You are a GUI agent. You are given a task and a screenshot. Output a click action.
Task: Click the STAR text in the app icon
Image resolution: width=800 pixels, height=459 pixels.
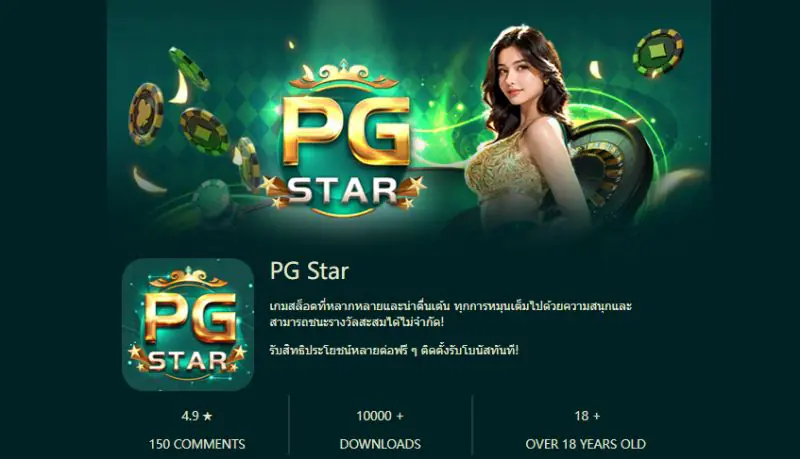pyautogui.click(x=188, y=361)
